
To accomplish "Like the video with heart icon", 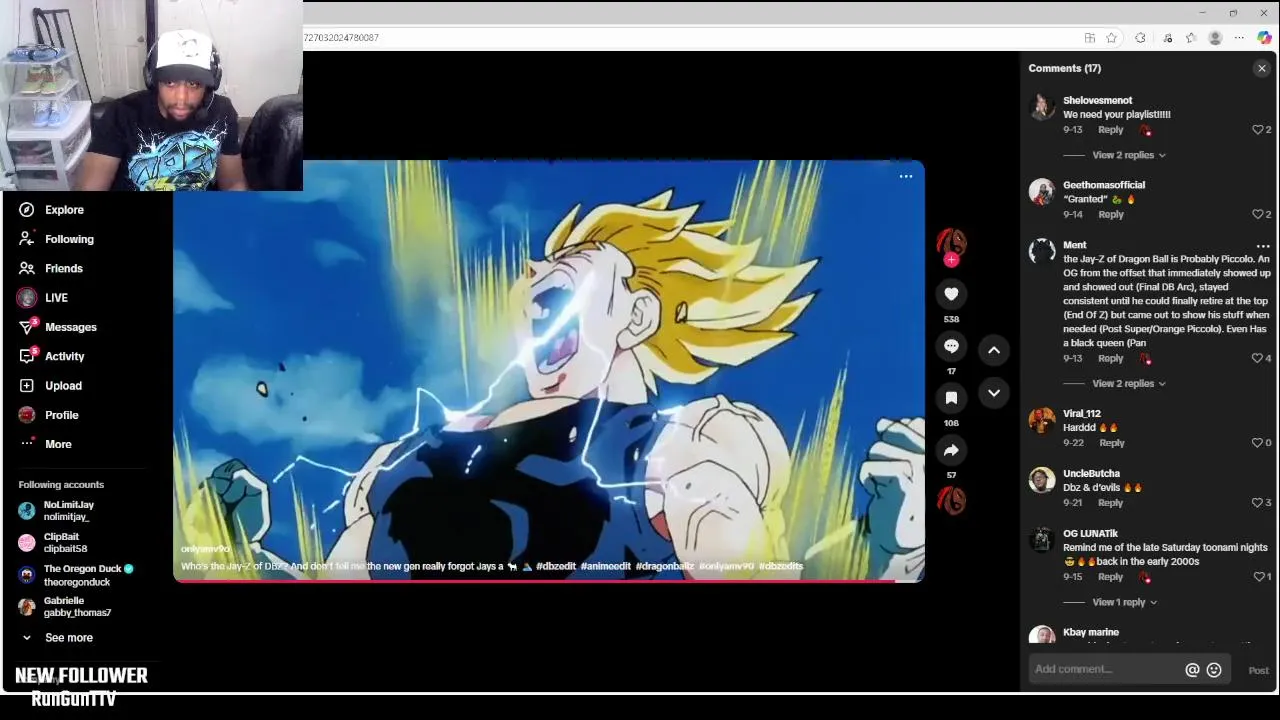I will (951, 294).
